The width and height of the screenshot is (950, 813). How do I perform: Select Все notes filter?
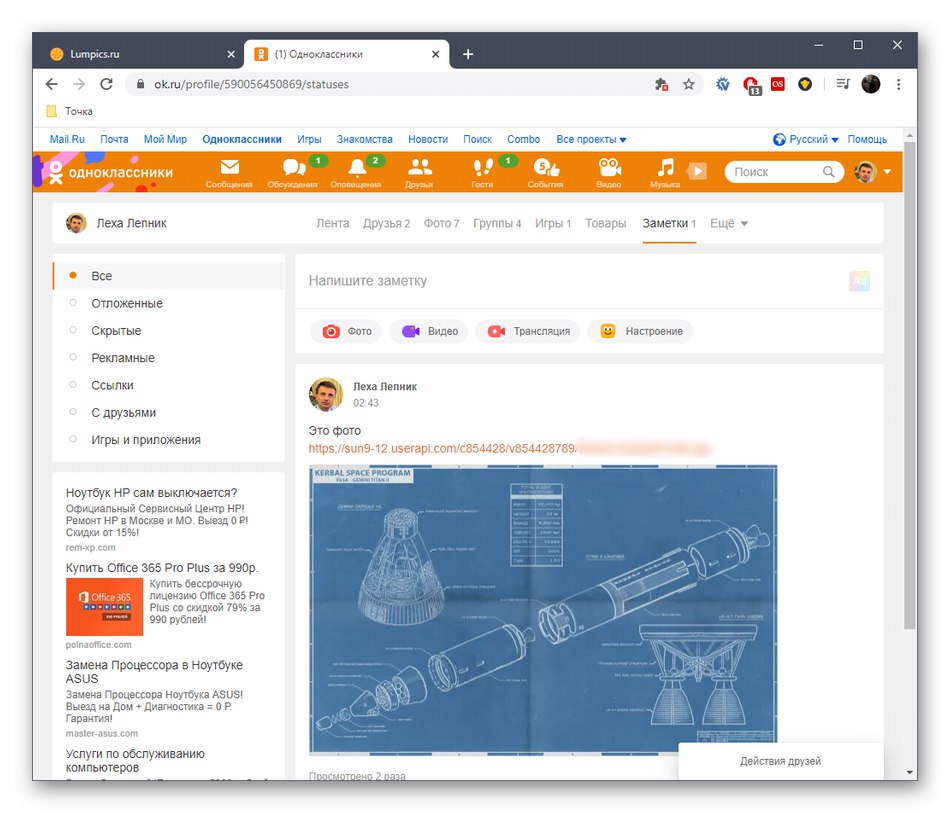tap(169, 276)
